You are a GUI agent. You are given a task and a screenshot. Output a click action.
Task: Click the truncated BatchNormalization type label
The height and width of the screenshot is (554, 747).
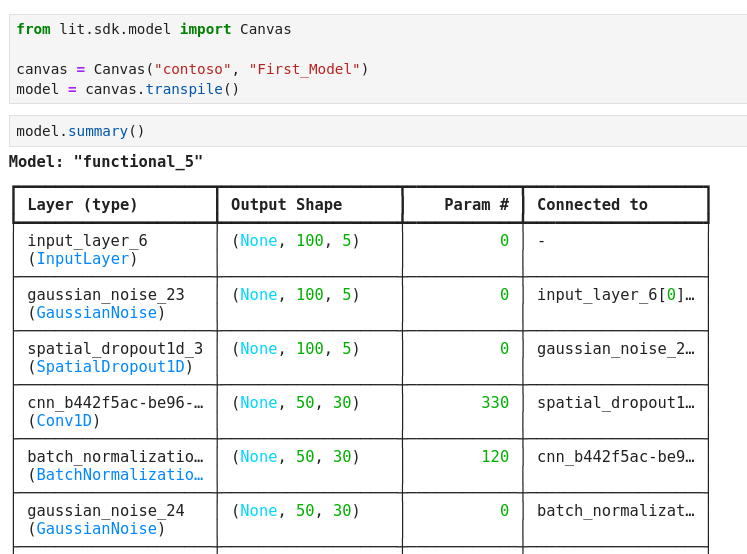coord(119,475)
